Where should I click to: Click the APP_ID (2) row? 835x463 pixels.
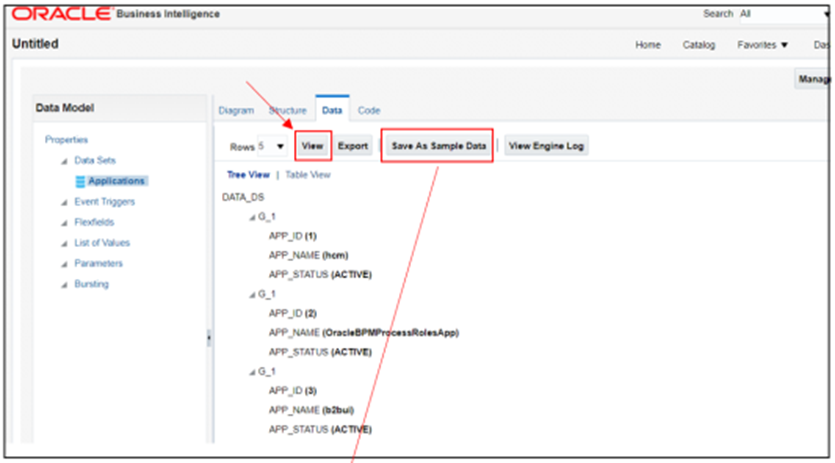point(292,313)
